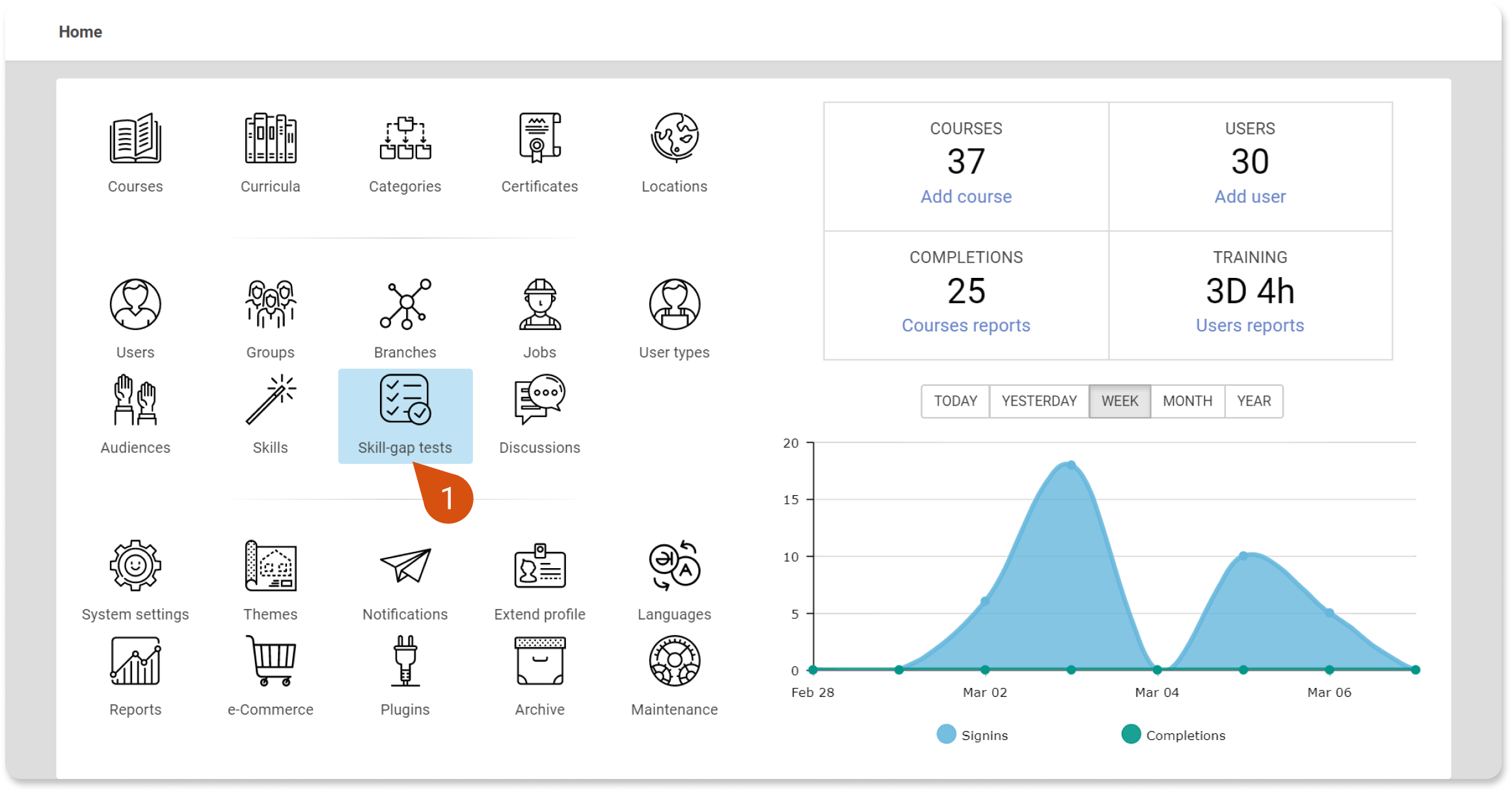1512x792 pixels.
Task: Click the Add user link
Action: click(1250, 197)
